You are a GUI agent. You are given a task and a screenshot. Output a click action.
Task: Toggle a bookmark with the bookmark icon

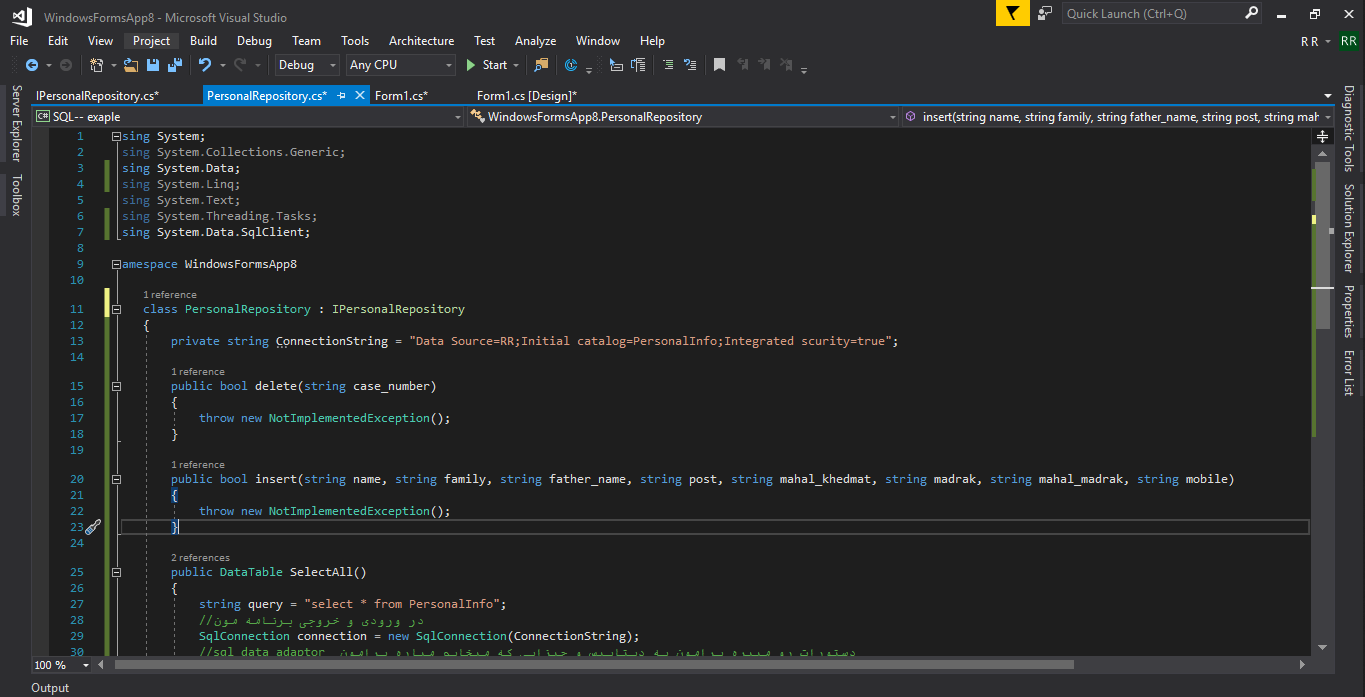point(719,65)
